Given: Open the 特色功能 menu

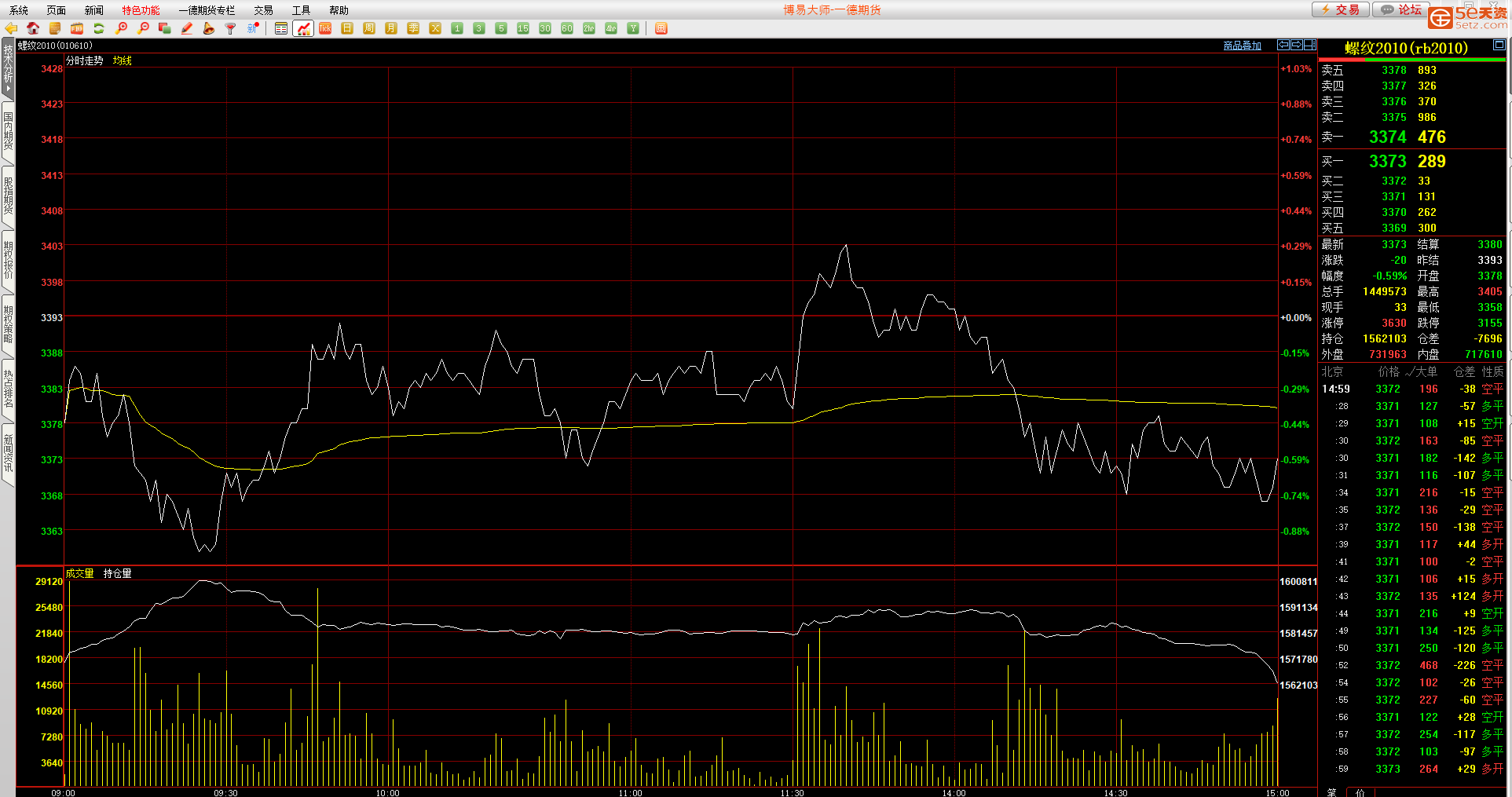Looking at the screenshot, I should [x=141, y=10].
